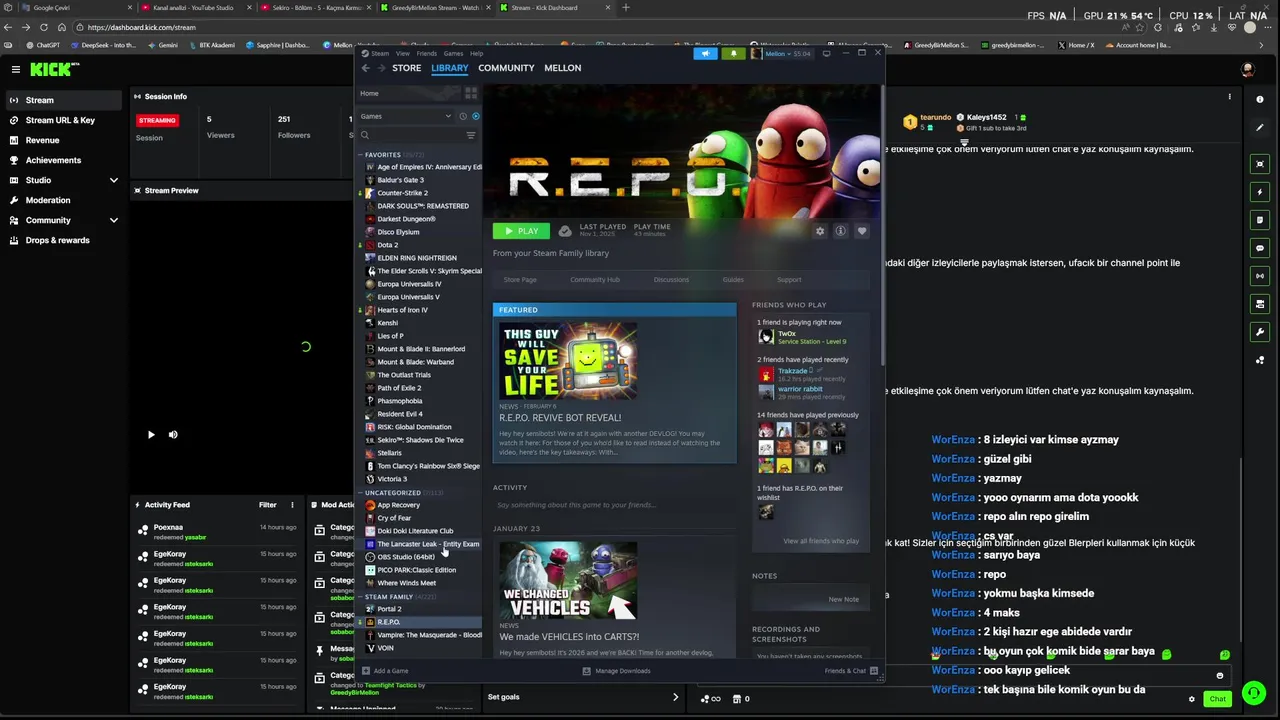The width and height of the screenshot is (1280, 720).
Task: Open the MELLON profile tab
Action: [562, 68]
